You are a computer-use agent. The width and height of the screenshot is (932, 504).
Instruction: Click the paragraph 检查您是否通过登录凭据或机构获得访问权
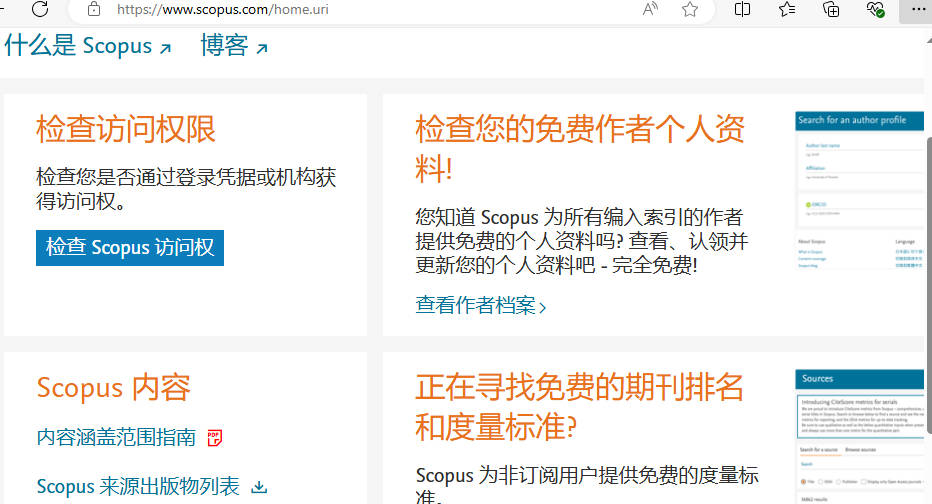[x=186, y=189]
